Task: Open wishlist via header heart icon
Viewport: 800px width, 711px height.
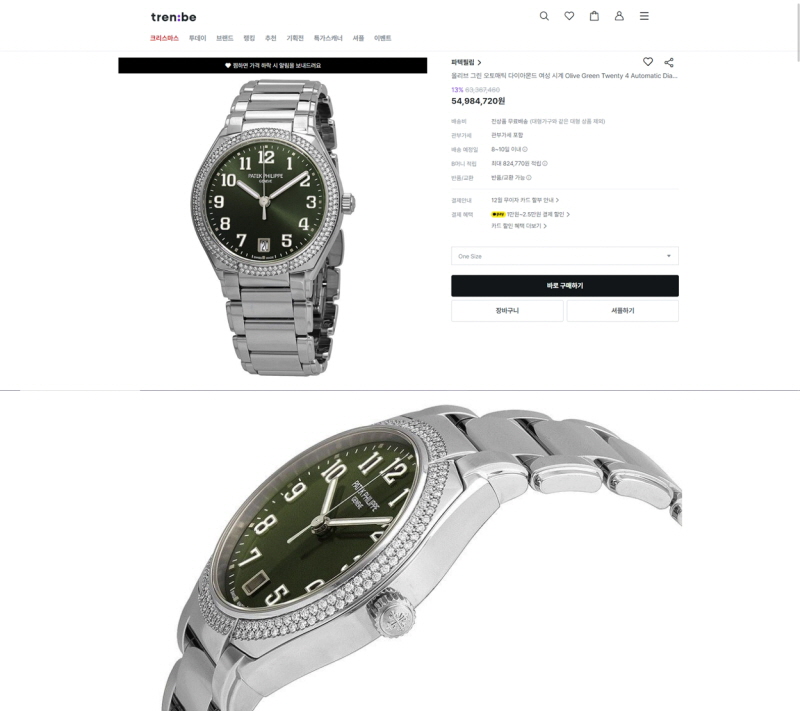Action: click(569, 16)
